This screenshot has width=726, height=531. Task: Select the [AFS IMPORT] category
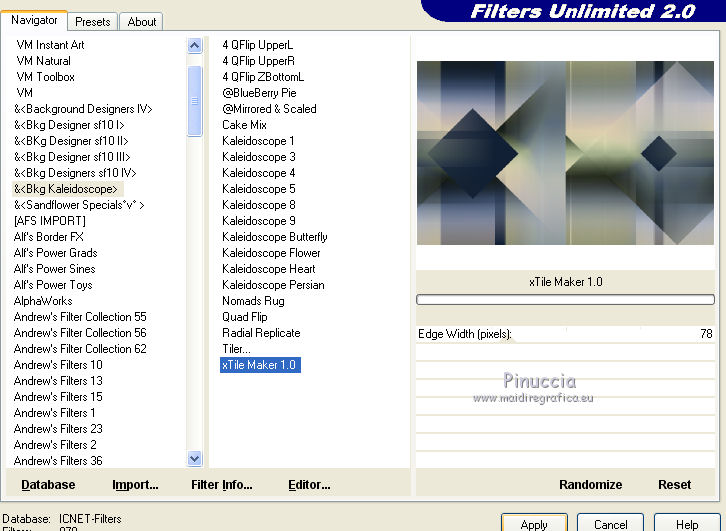coord(50,221)
